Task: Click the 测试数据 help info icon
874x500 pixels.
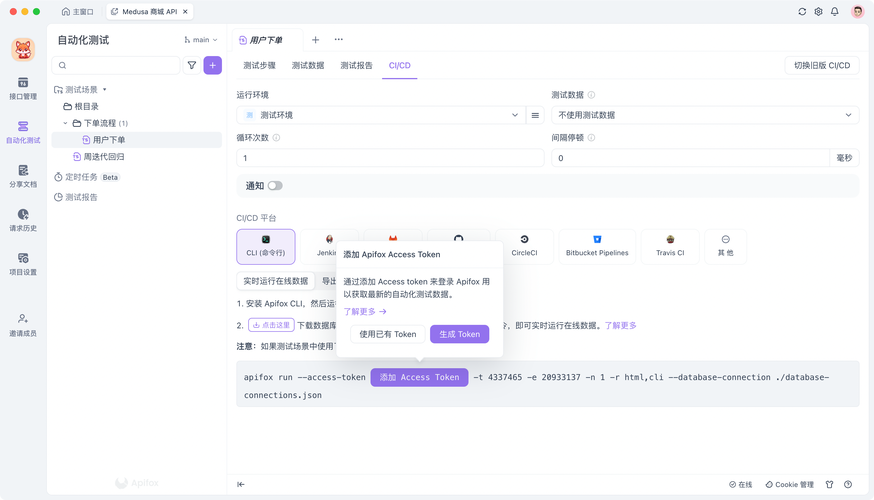Action: (x=591, y=95)
